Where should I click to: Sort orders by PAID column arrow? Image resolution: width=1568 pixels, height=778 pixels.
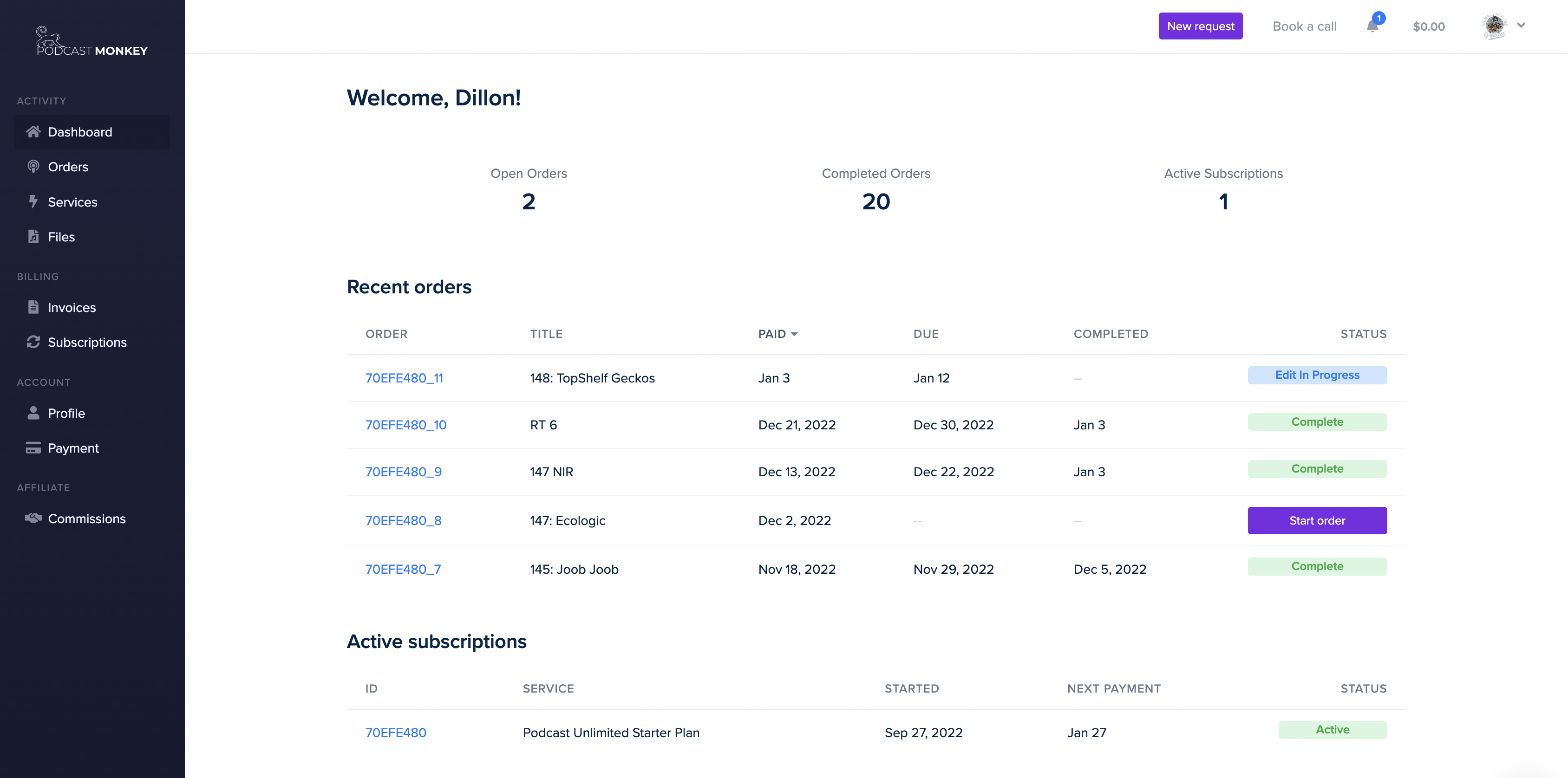[794, 334]
